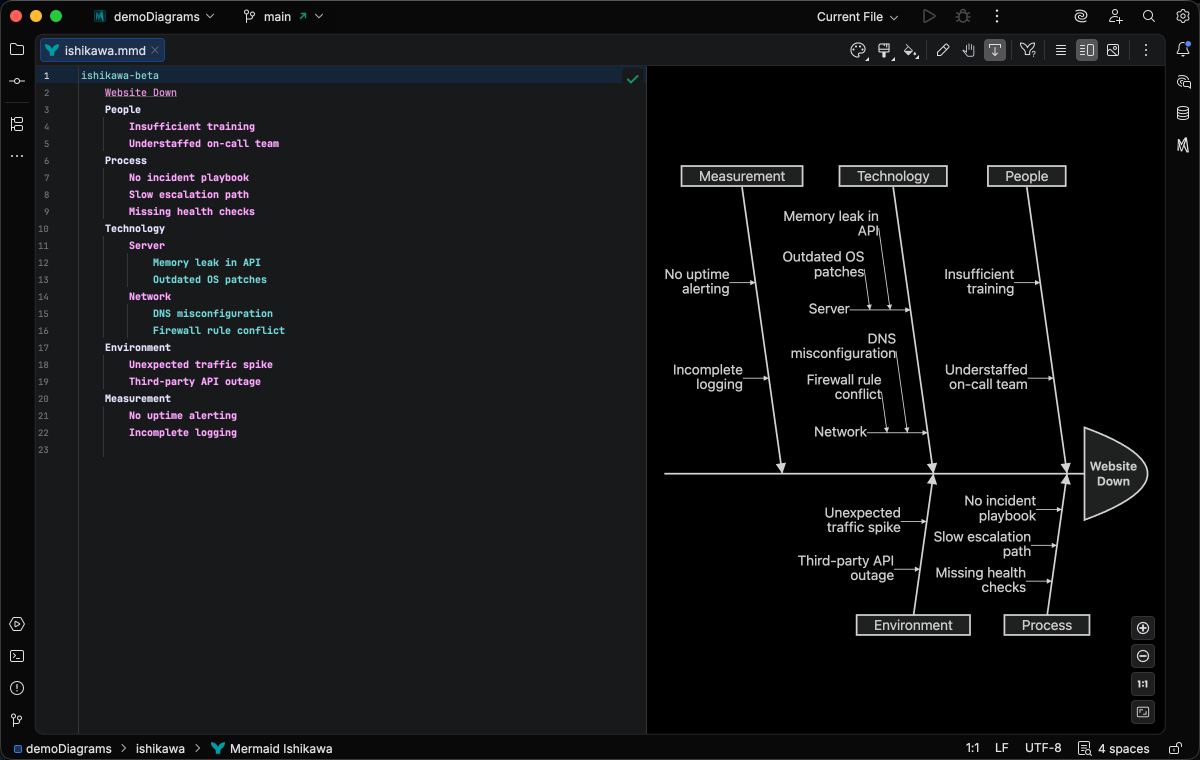Fit diagram to preview window
The image size is (1200, 760).
[1143, 712]
